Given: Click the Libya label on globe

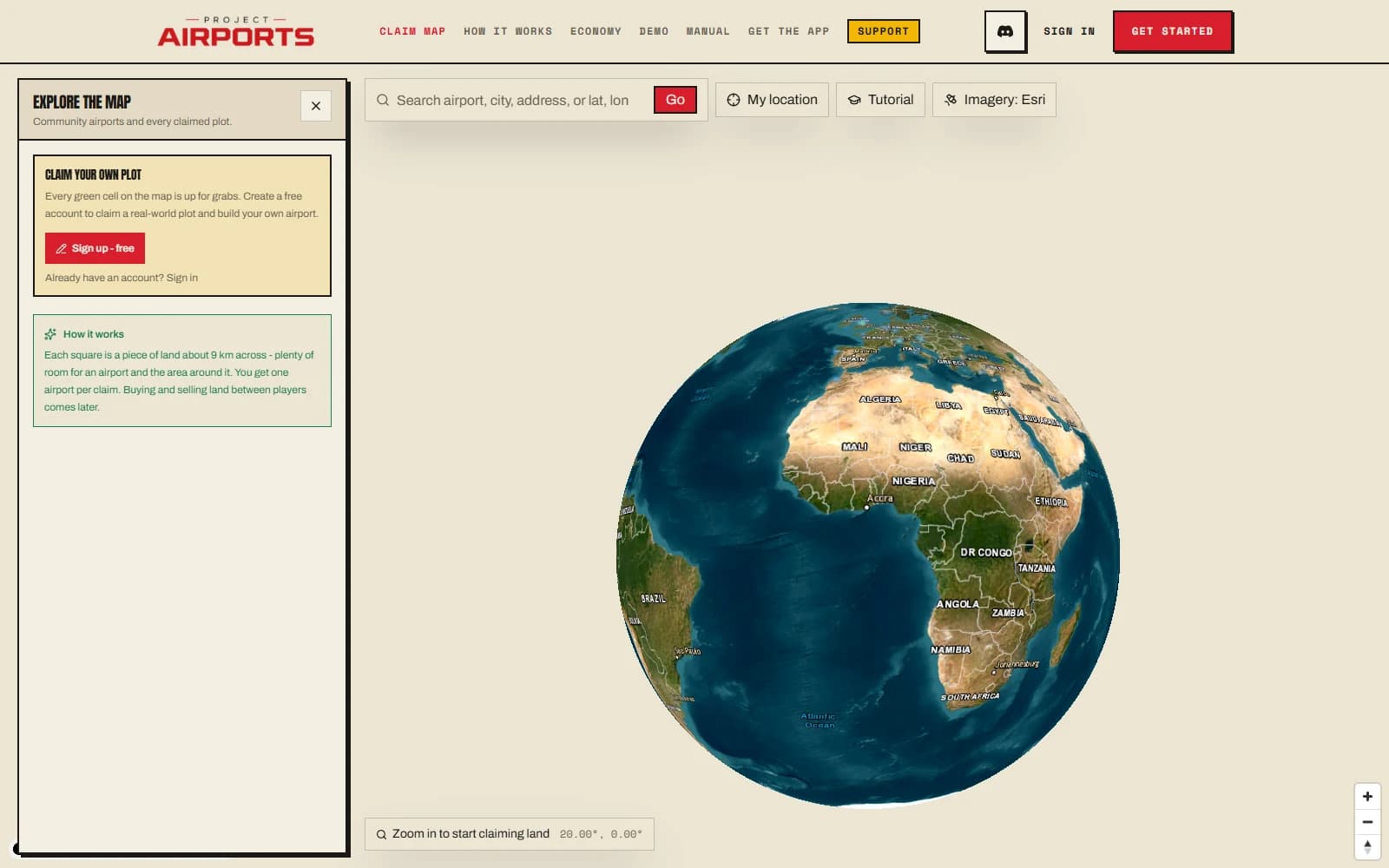Looking at the screenshot, I should 948,405.
